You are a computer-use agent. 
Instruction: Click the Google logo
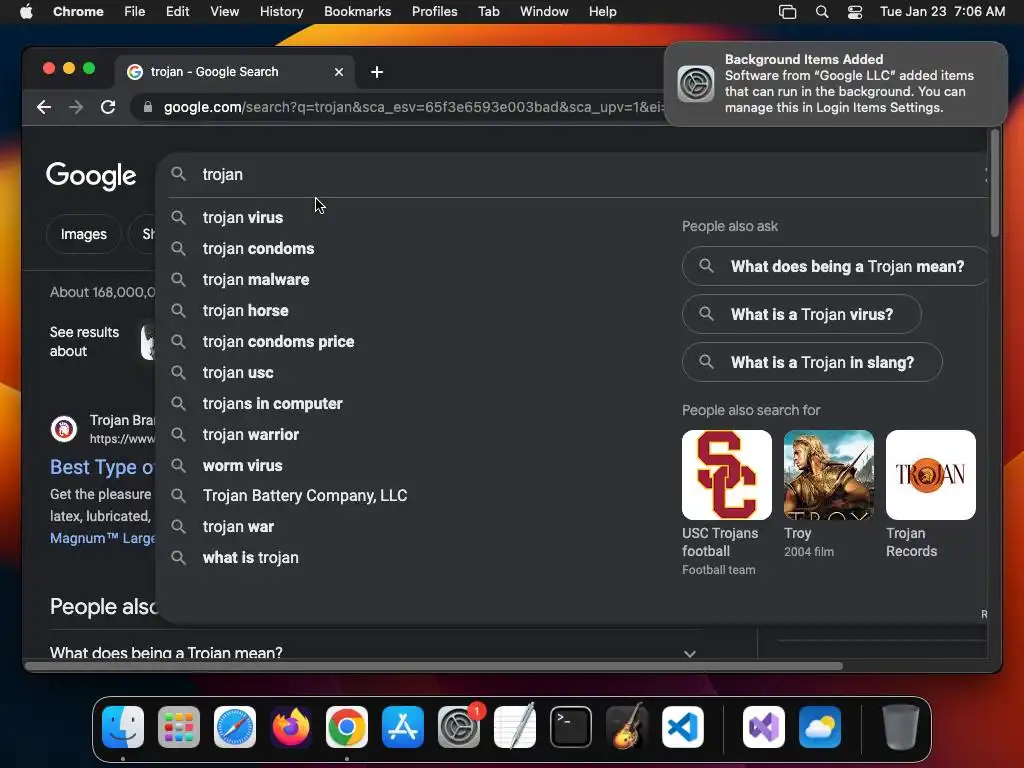click(x=91, y=176)
